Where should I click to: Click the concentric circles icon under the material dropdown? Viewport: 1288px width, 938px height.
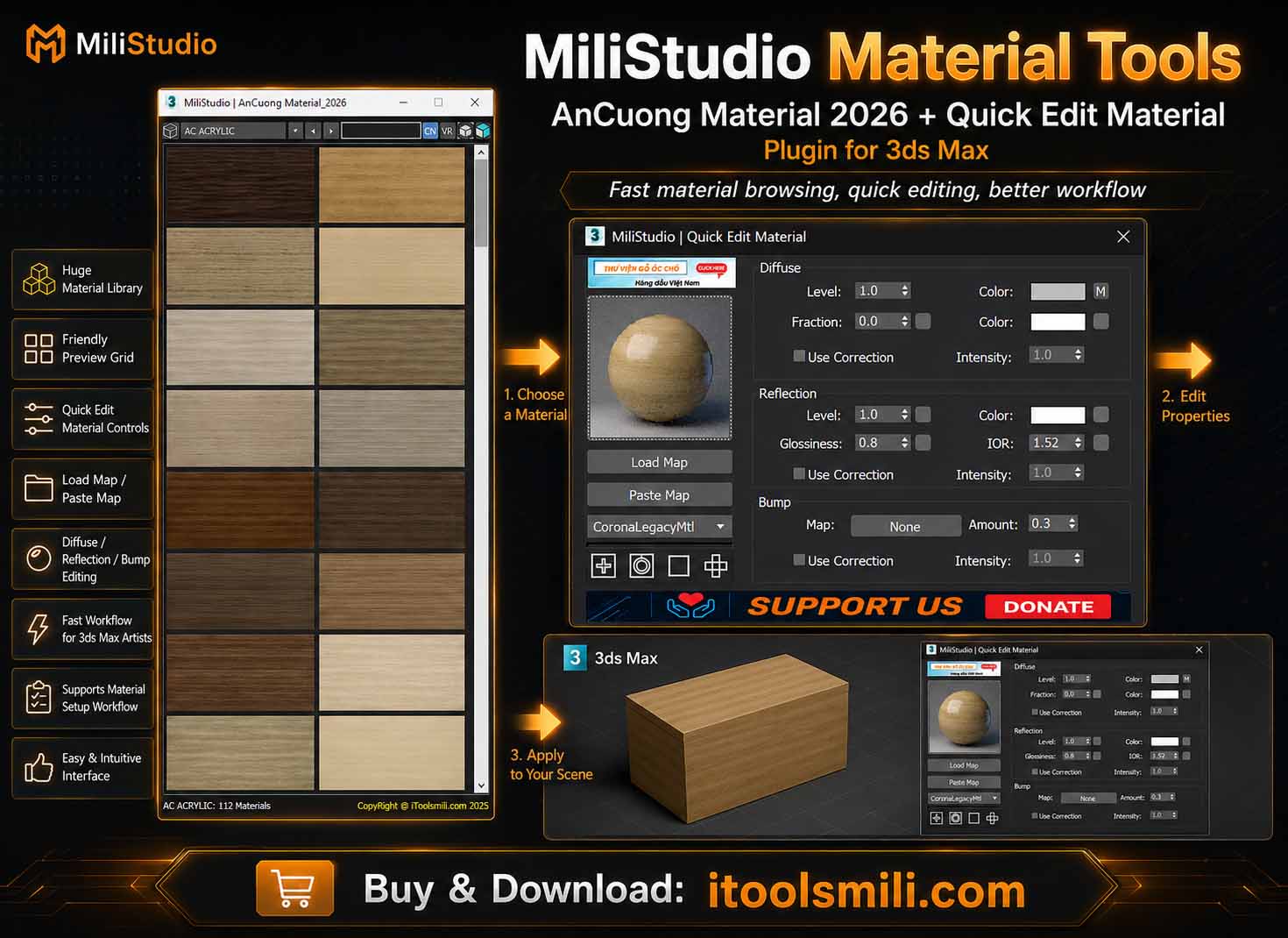coord(641,565)
